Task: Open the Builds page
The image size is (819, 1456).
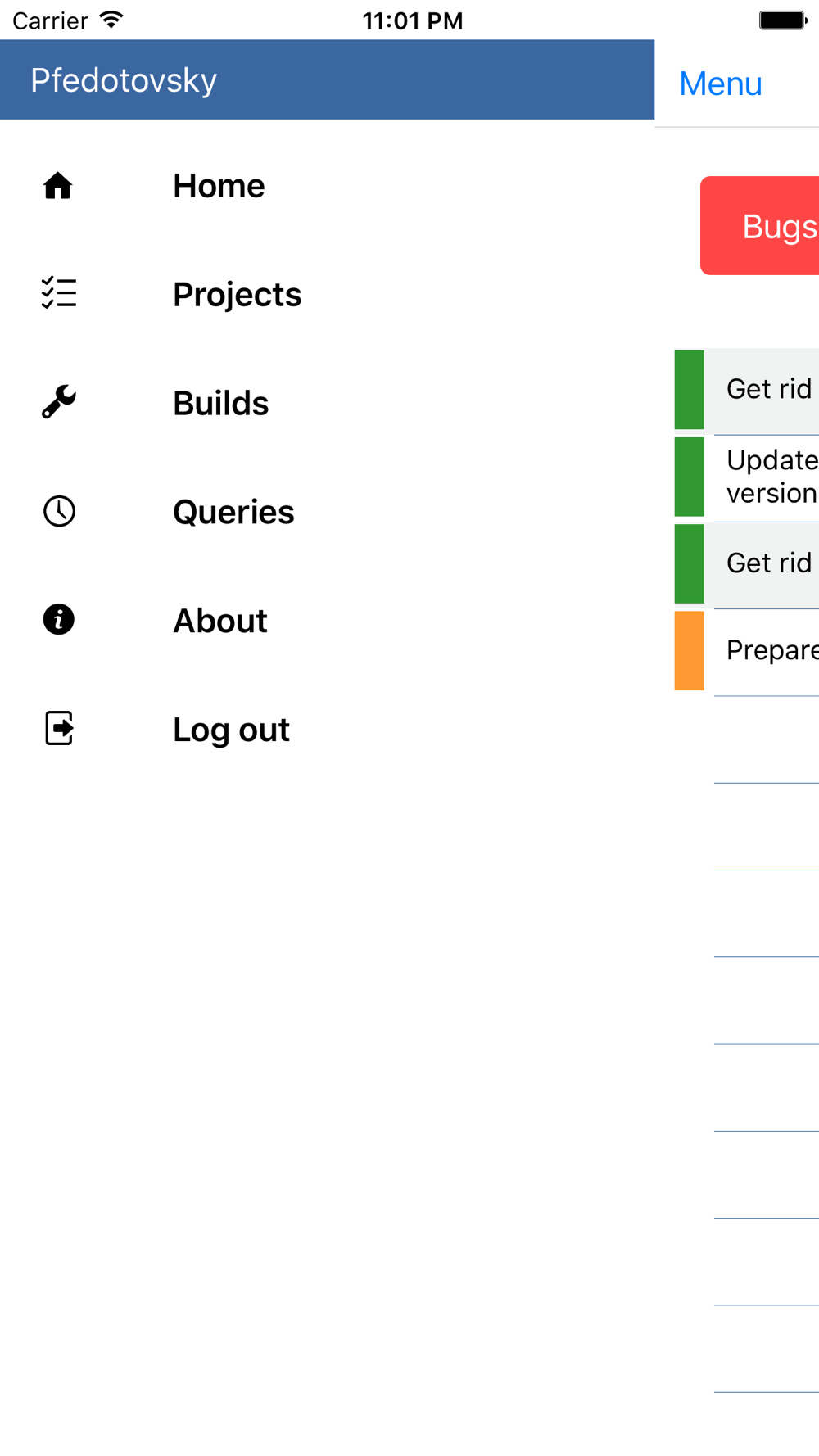Action: click(x=220, y=404)
